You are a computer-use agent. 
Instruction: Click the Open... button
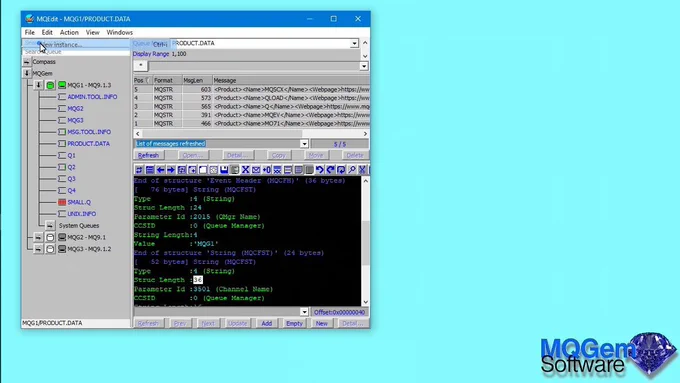point(193,155)
